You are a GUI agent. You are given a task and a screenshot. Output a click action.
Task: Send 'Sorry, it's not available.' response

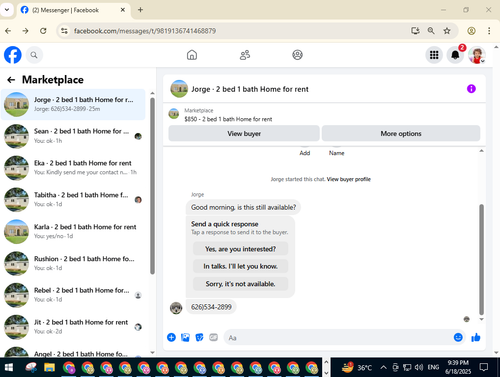(240, 284)
